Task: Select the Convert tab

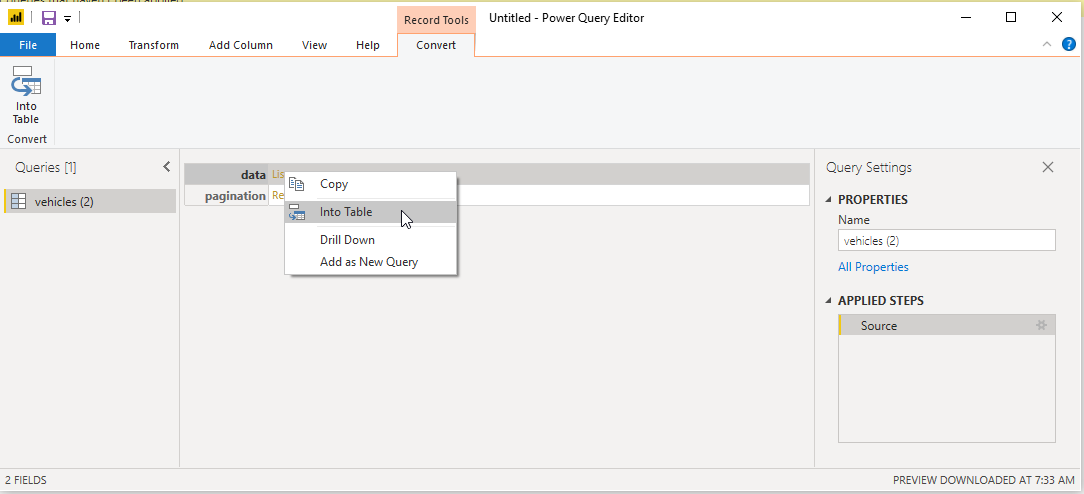Action: pyautogui.click(x=436, y=45)
